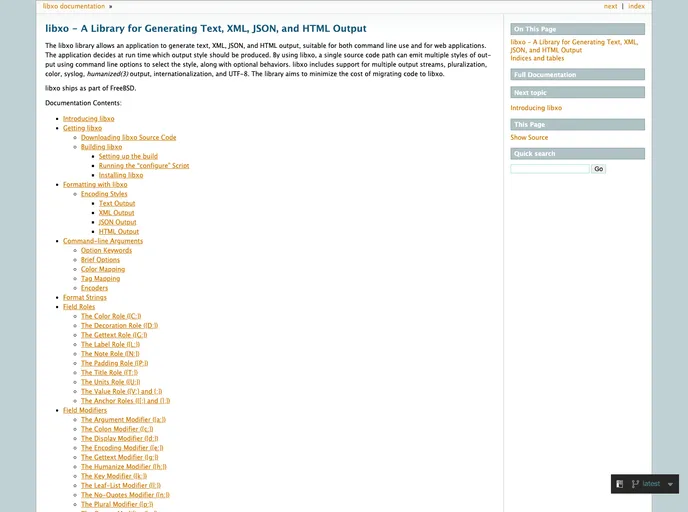This screenshot has height=512, width=688.
Task: Open Brief Options link
Action: 100,260
